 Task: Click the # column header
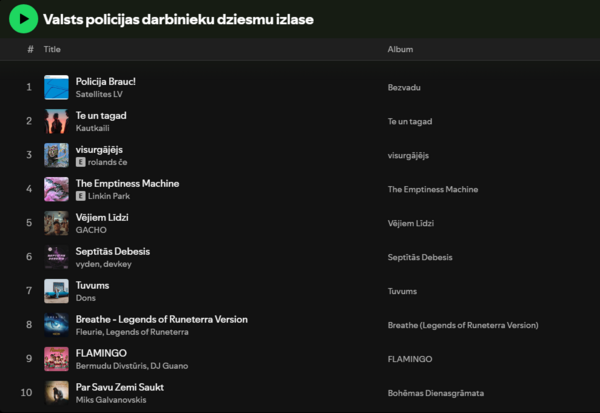point(30,49)
